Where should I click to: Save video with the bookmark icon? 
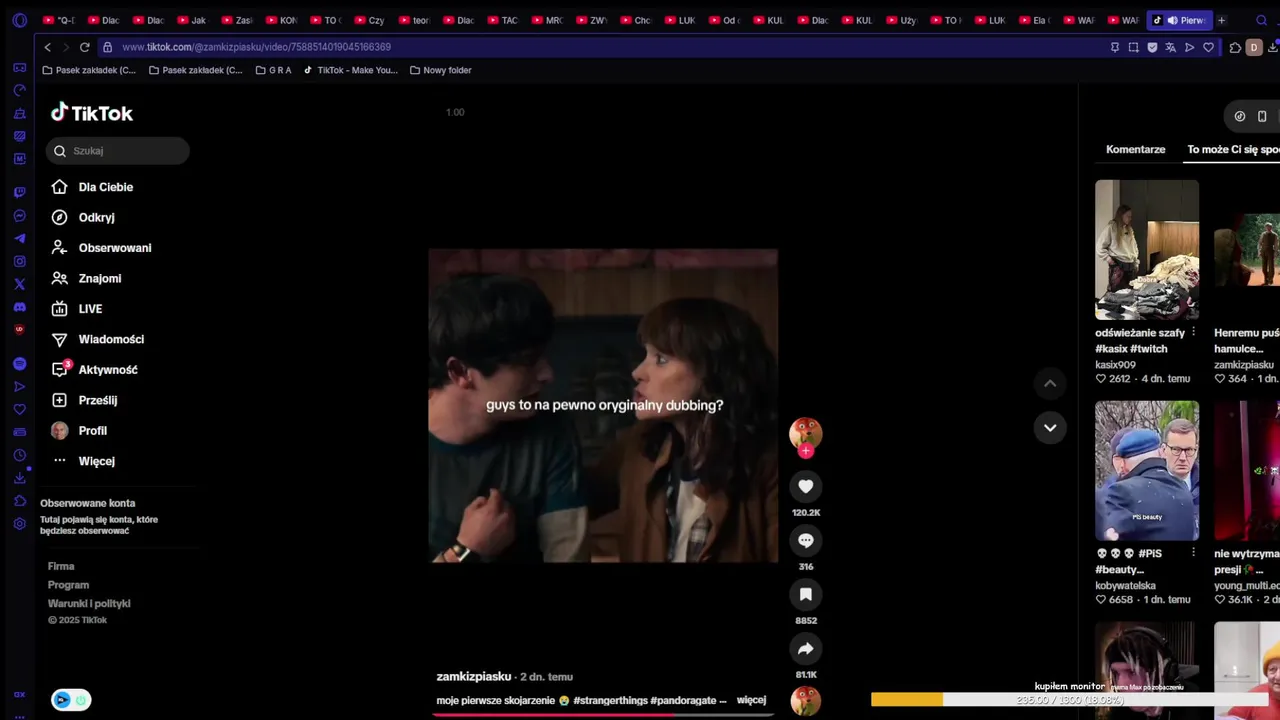click(x=806, y=595)
